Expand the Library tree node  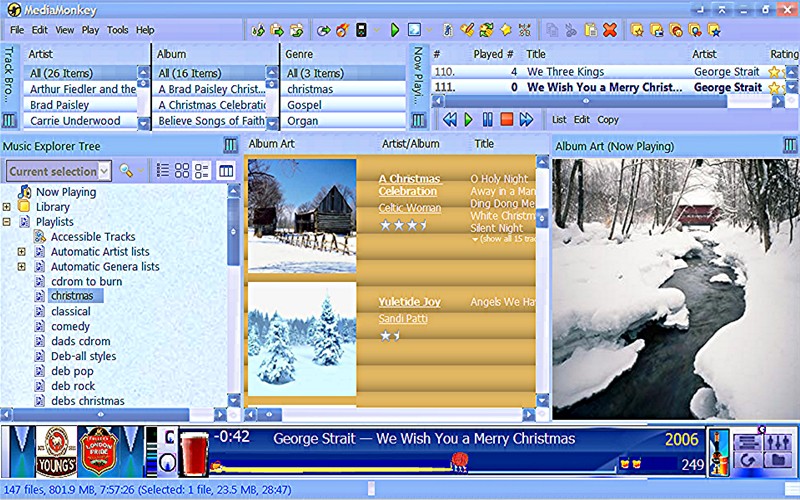(x=7, y=207)
